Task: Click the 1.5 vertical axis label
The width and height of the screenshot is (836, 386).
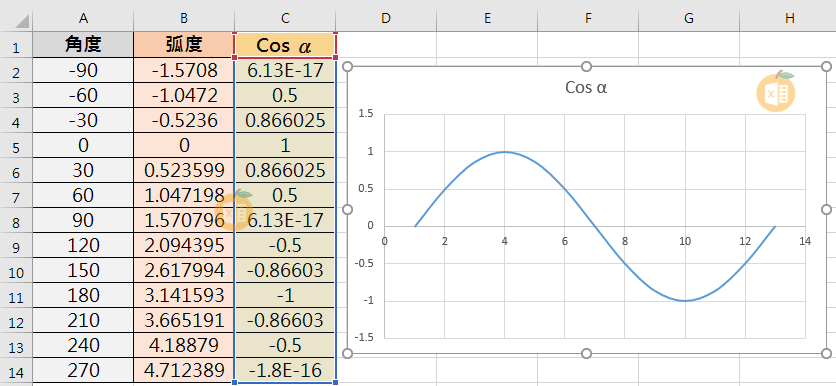Action: [x=366, y=113]
